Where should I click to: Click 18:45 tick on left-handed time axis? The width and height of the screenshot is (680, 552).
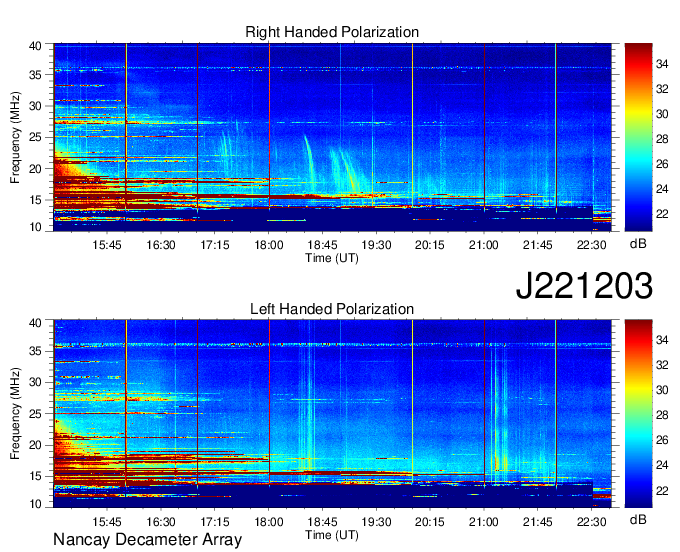pyautogui.click(x=323, y=522)
